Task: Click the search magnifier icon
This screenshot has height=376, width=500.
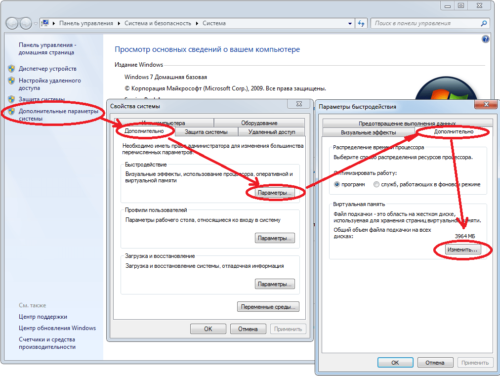Action: [x=484, y=23]
